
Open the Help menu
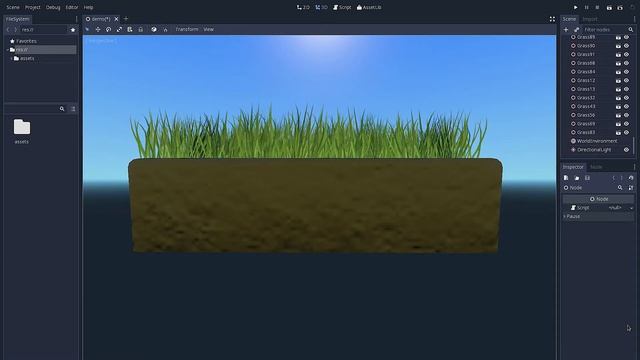coord(88,7)
